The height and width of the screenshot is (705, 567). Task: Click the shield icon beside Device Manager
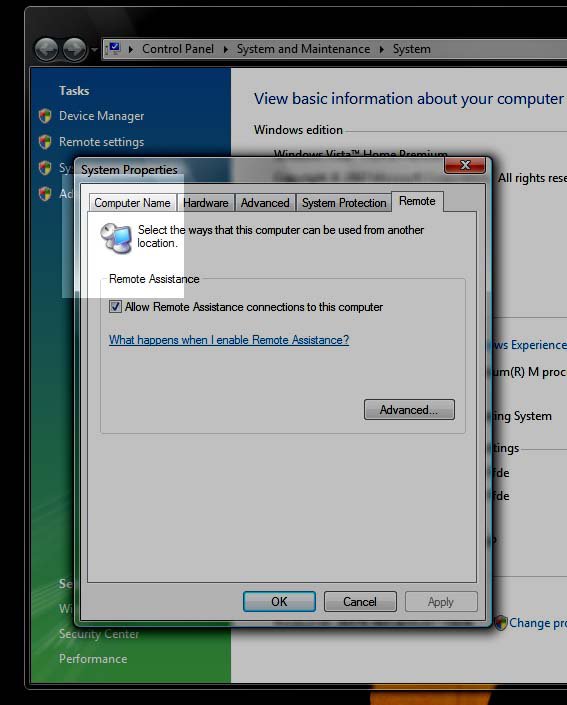click(45, 116)
